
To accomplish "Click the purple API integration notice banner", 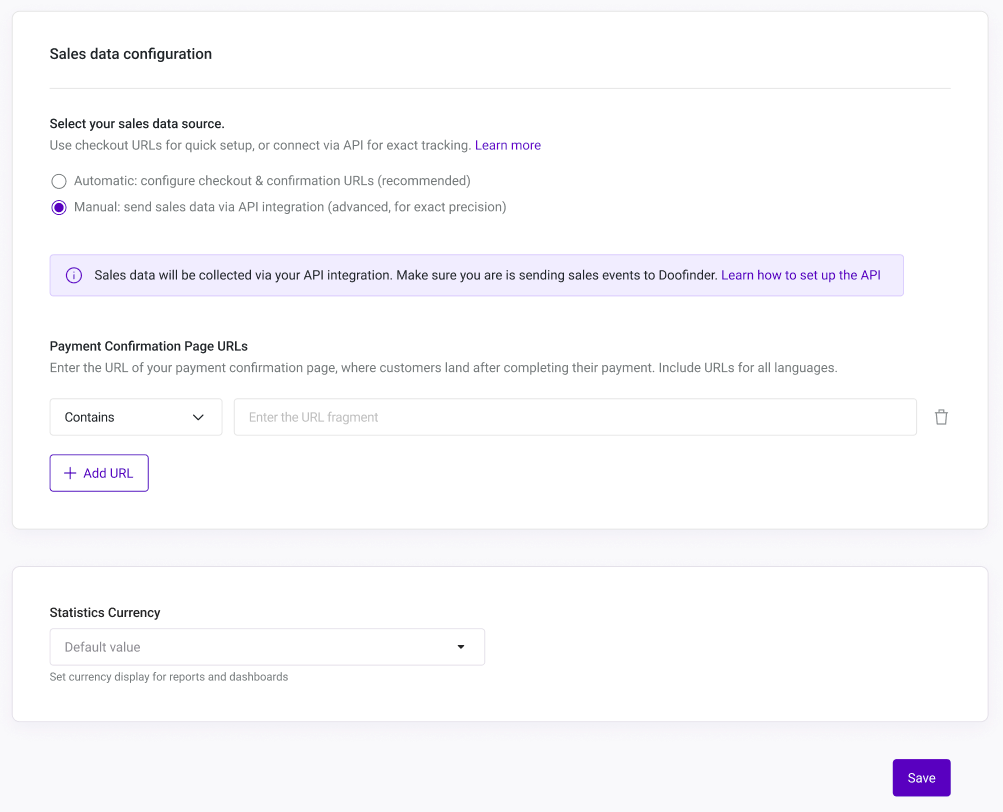I will pos(477,274).
